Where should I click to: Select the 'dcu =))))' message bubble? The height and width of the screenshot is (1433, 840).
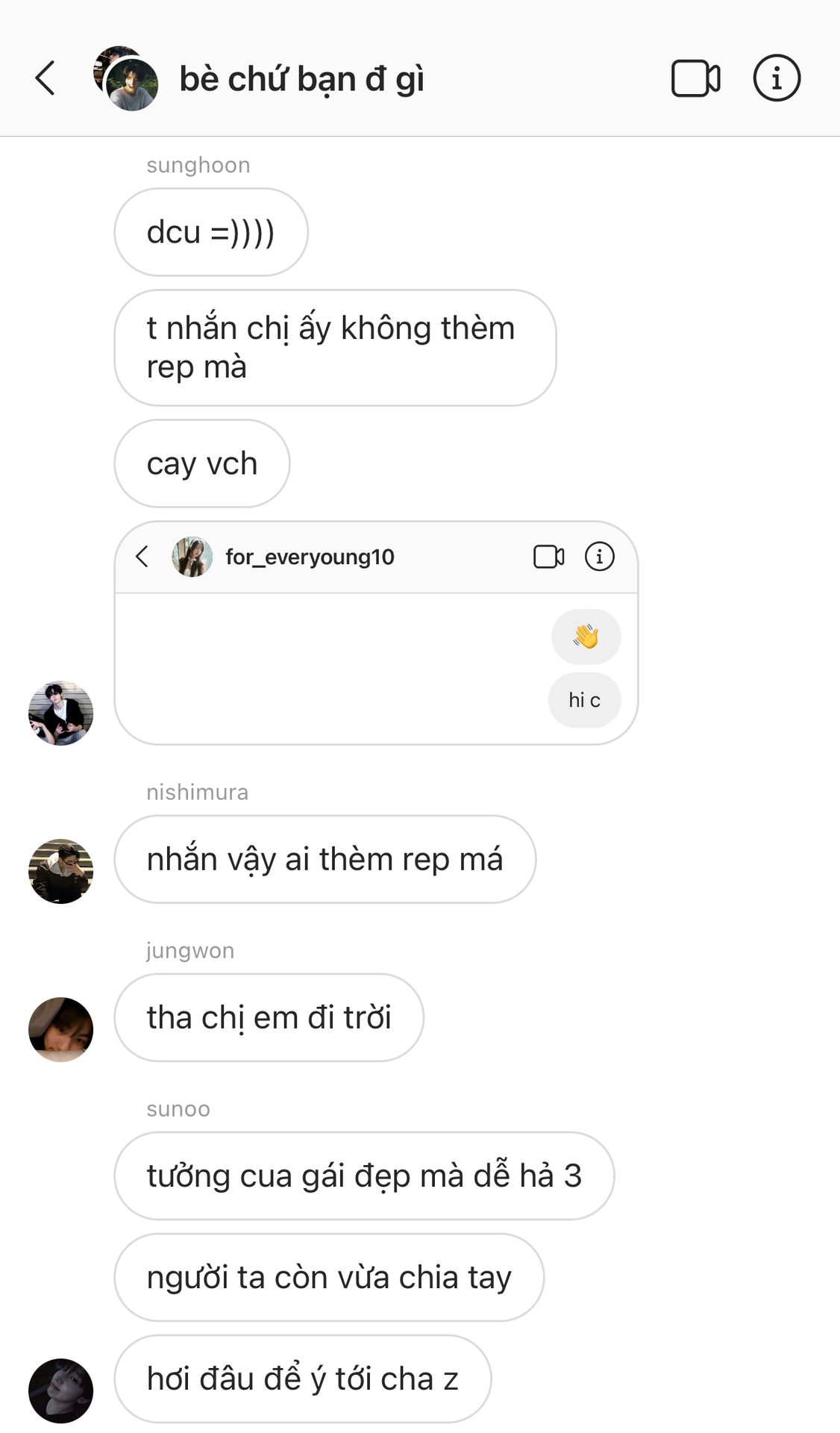[211, 232]
